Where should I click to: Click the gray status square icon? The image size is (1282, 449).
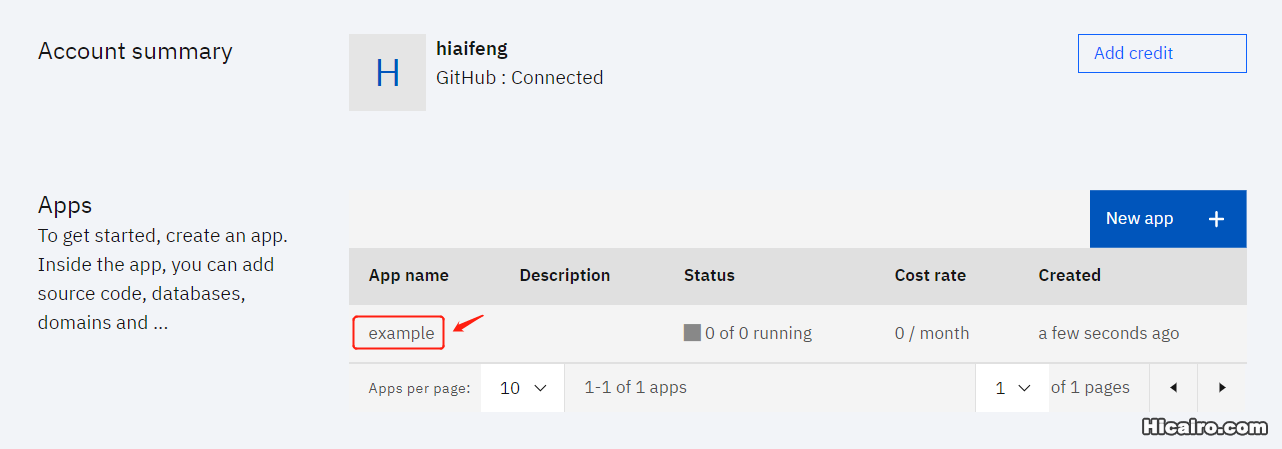(x=692, y=333)
